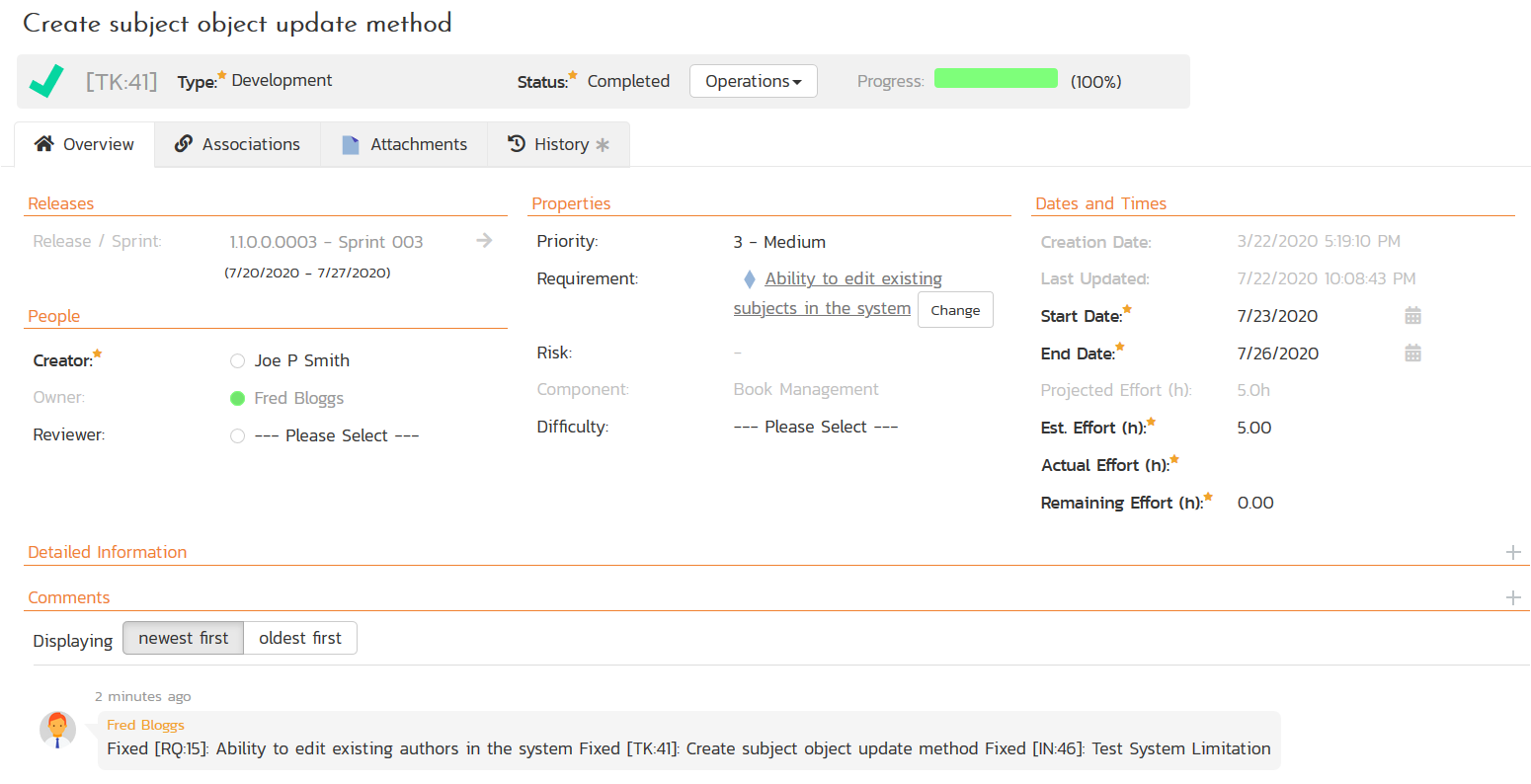Click the green completed checkmark icon

pyautogui.click(x=46, y=81)
